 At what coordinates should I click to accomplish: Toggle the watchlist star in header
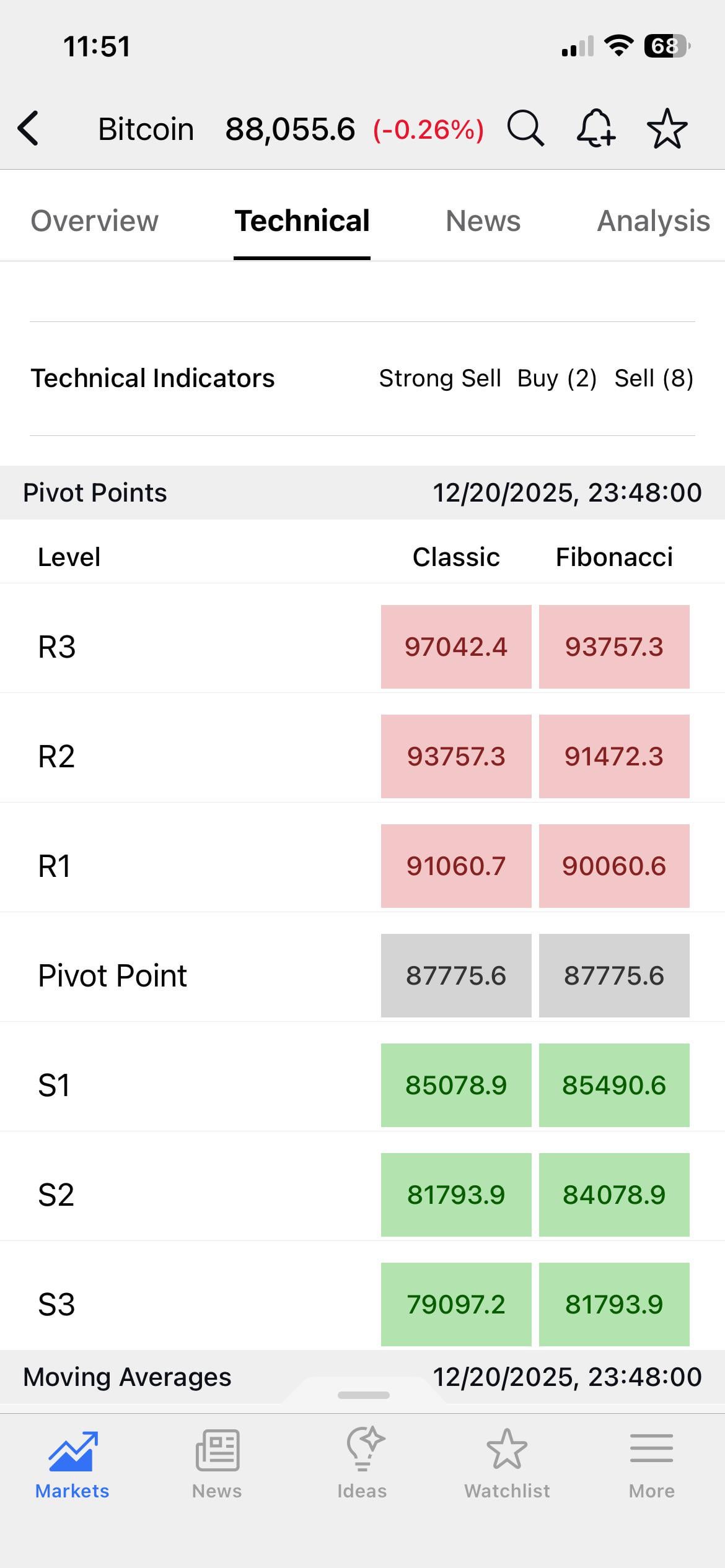[667, 129]
